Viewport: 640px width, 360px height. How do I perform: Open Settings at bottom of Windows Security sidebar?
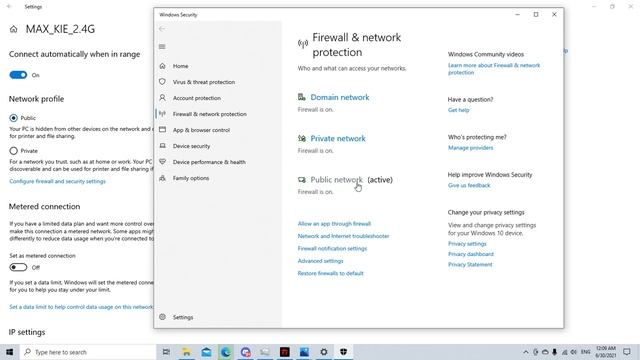[x=183, y=317]
